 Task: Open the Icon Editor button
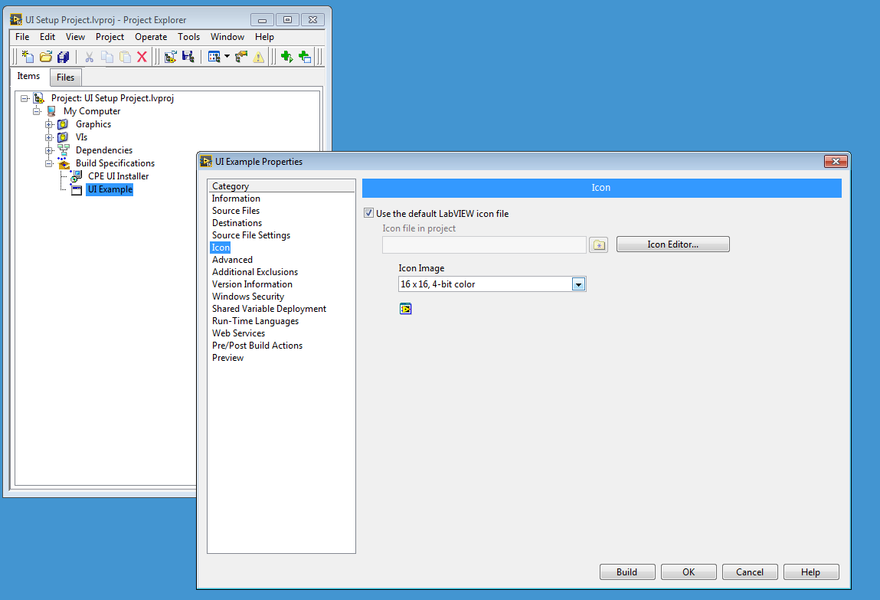[672, 244]
